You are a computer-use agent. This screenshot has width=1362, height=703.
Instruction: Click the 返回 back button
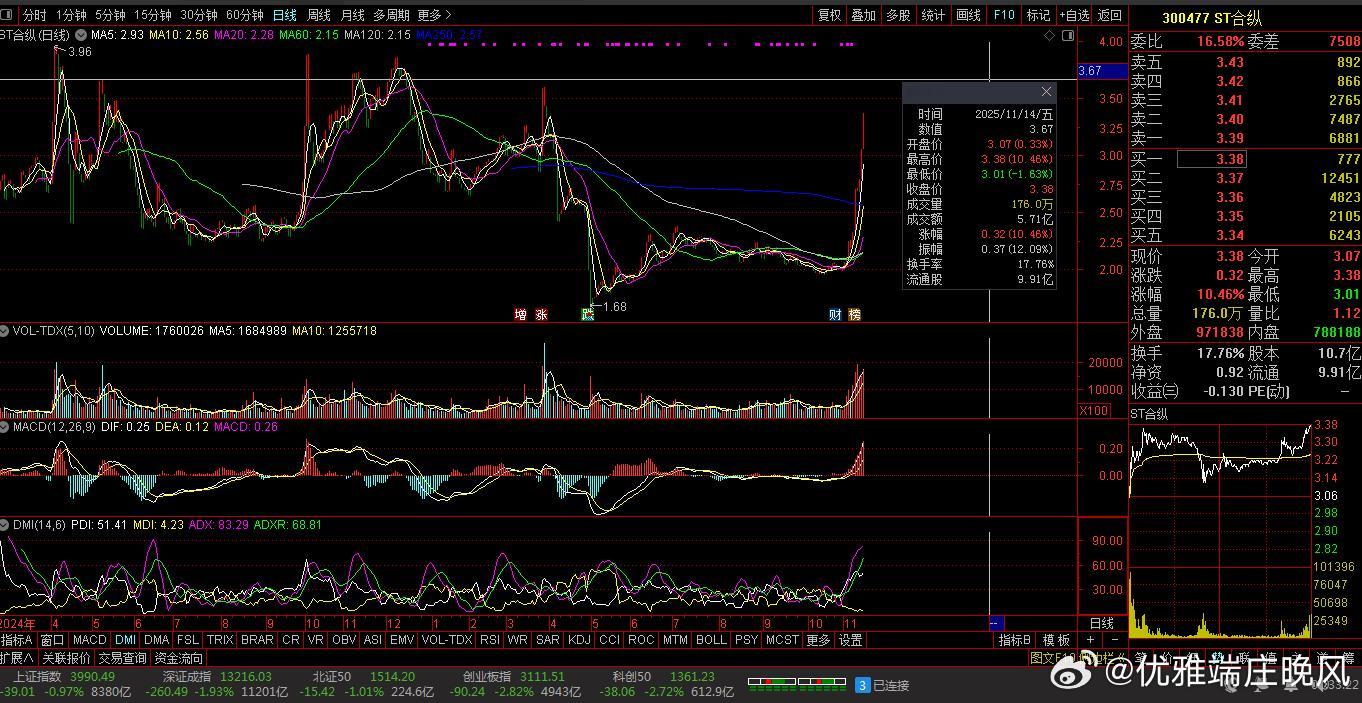tap(1110, 15)
